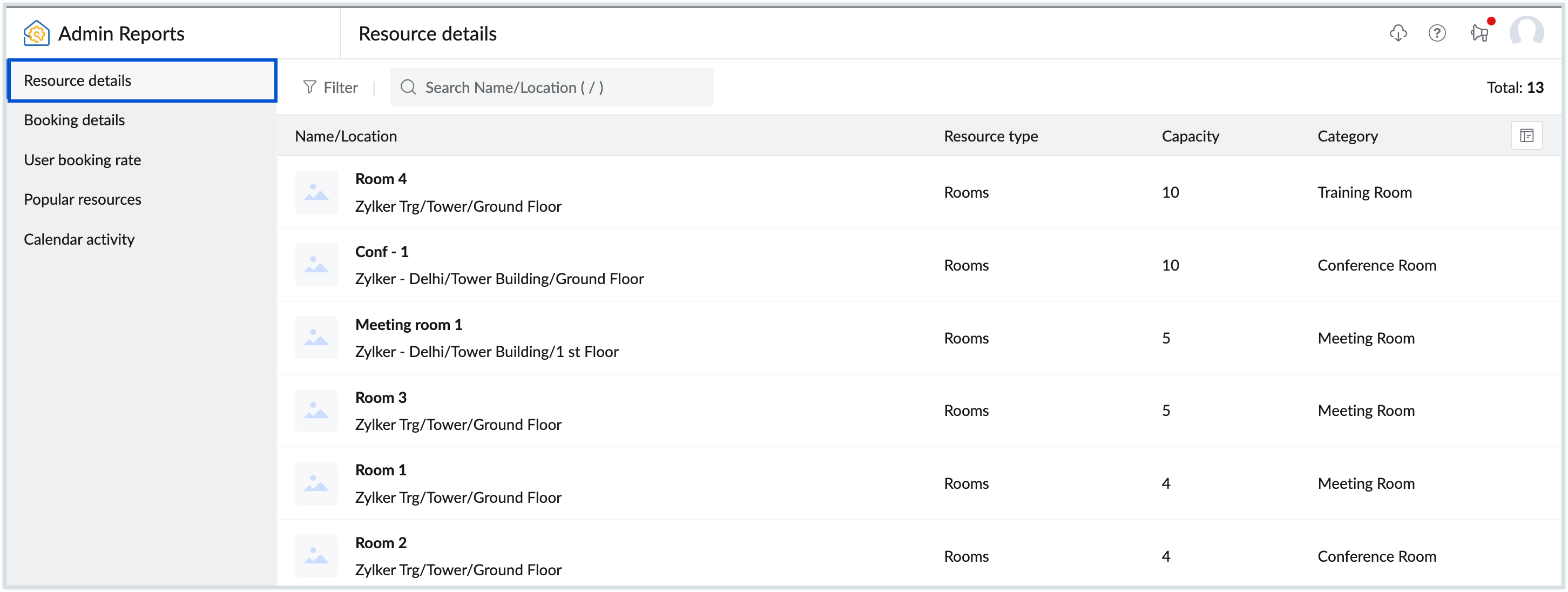Click the cloud download icon
1568x592 pixels.
(x=1398, y=33)
